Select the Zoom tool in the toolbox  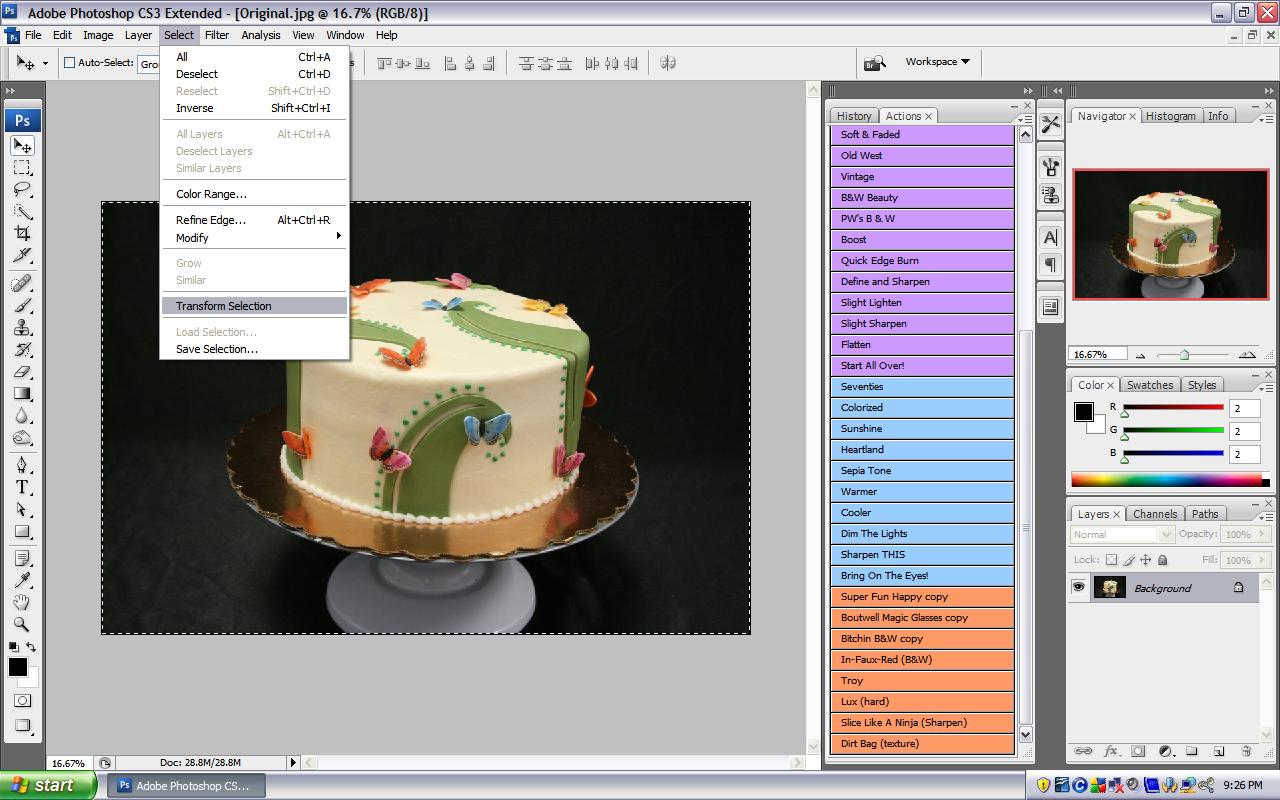tap(22, 624)
